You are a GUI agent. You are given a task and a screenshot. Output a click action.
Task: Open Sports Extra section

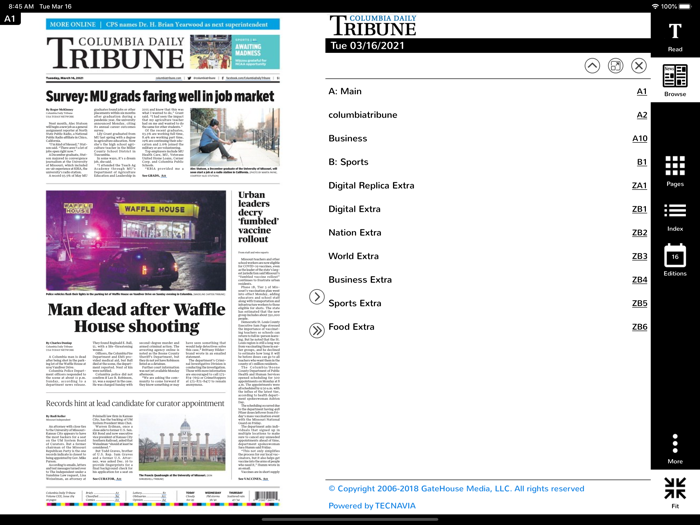click(354, 304)
